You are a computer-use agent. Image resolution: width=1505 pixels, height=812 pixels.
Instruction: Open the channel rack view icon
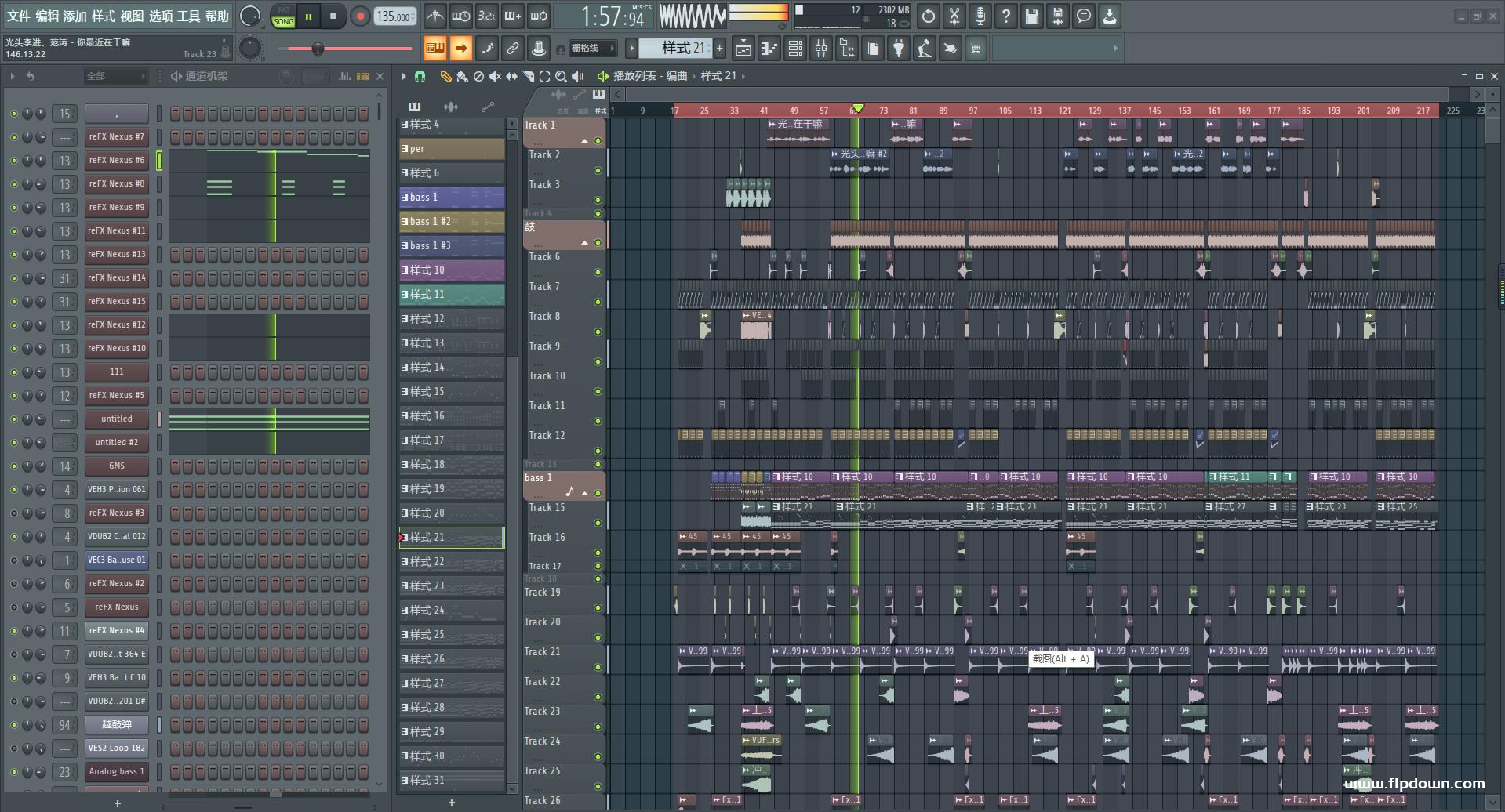point(795,49)
